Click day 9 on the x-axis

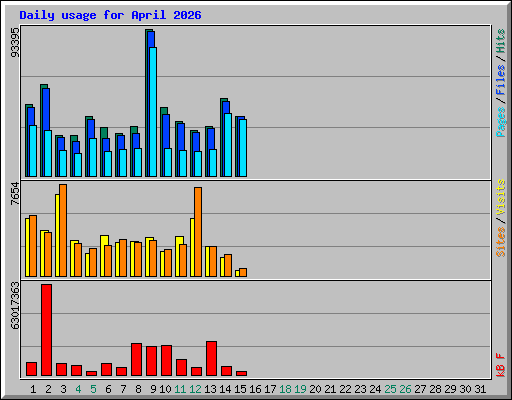pos(153,389)
